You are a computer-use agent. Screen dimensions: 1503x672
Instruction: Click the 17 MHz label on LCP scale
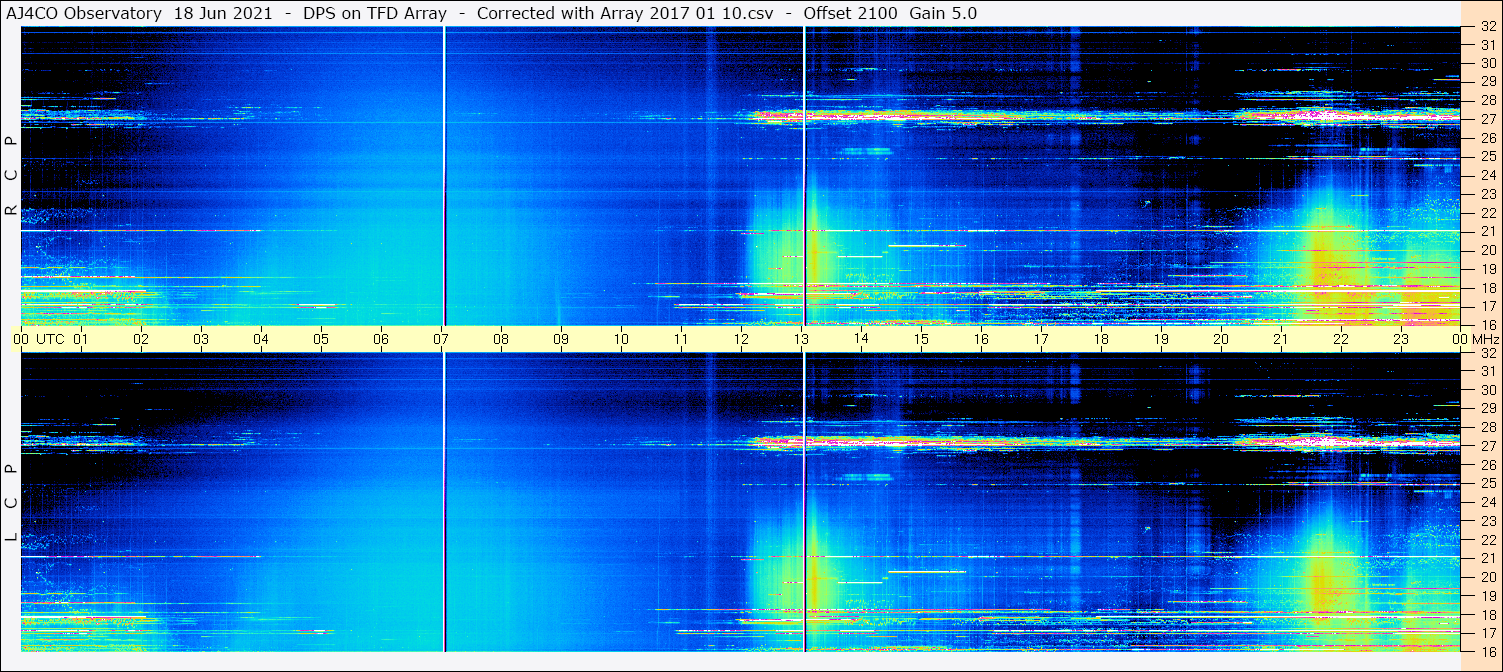click(x=1488, y=632)
